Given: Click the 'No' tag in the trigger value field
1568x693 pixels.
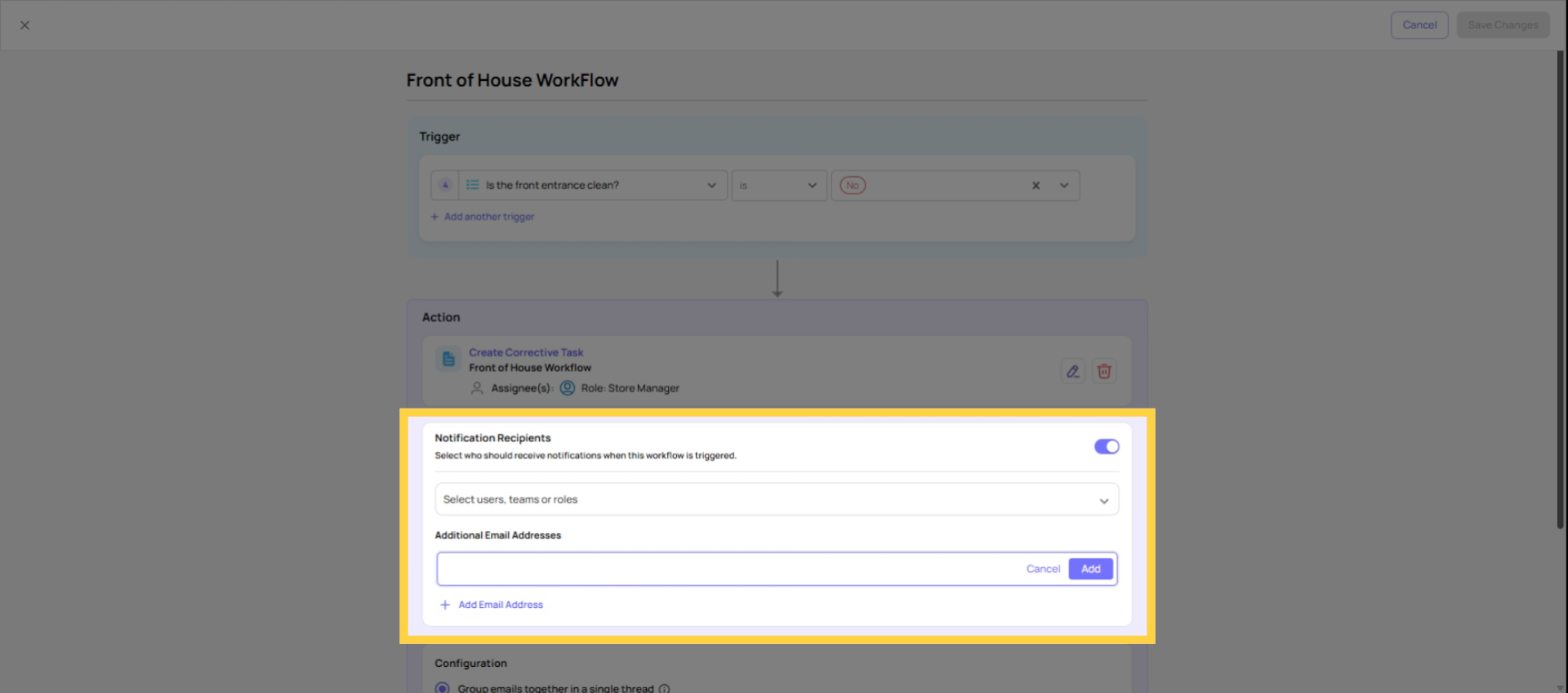Looking at the screenshot, I should pyautogui.click(x=853, y=186).
